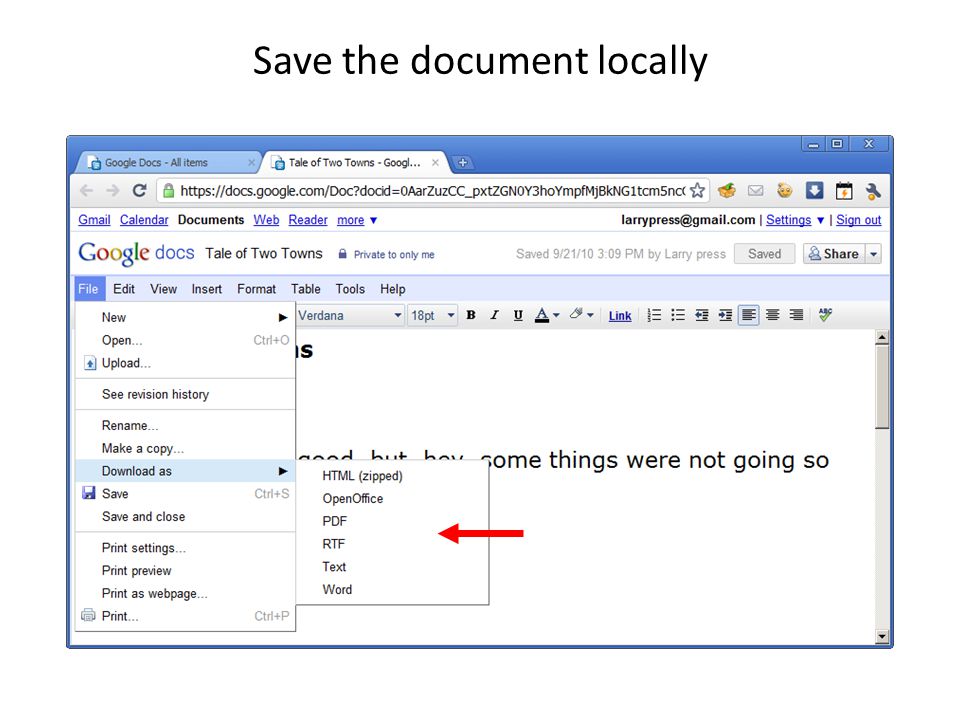
Task: Click the browser Back arrow
Action: tap(87, 190)
